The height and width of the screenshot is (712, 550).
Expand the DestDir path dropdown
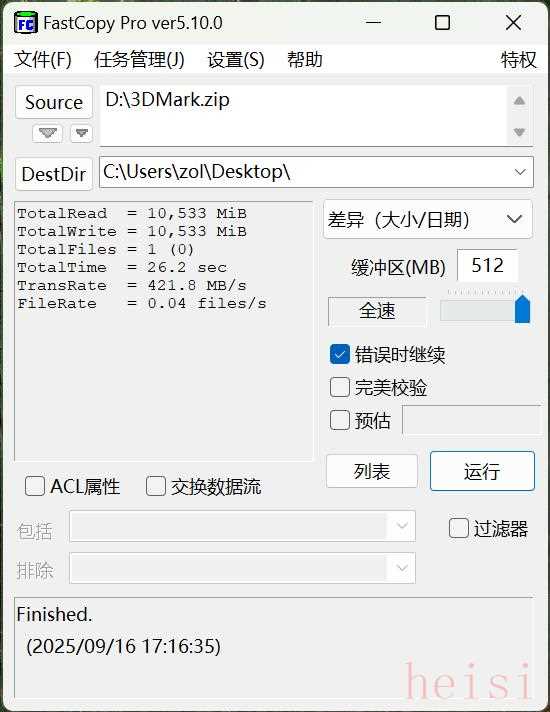tap(520, 172)
